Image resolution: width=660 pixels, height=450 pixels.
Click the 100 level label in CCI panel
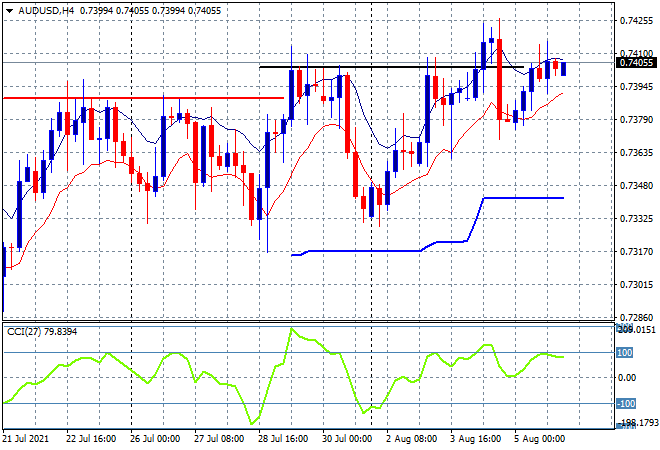[x=625, y=352]
